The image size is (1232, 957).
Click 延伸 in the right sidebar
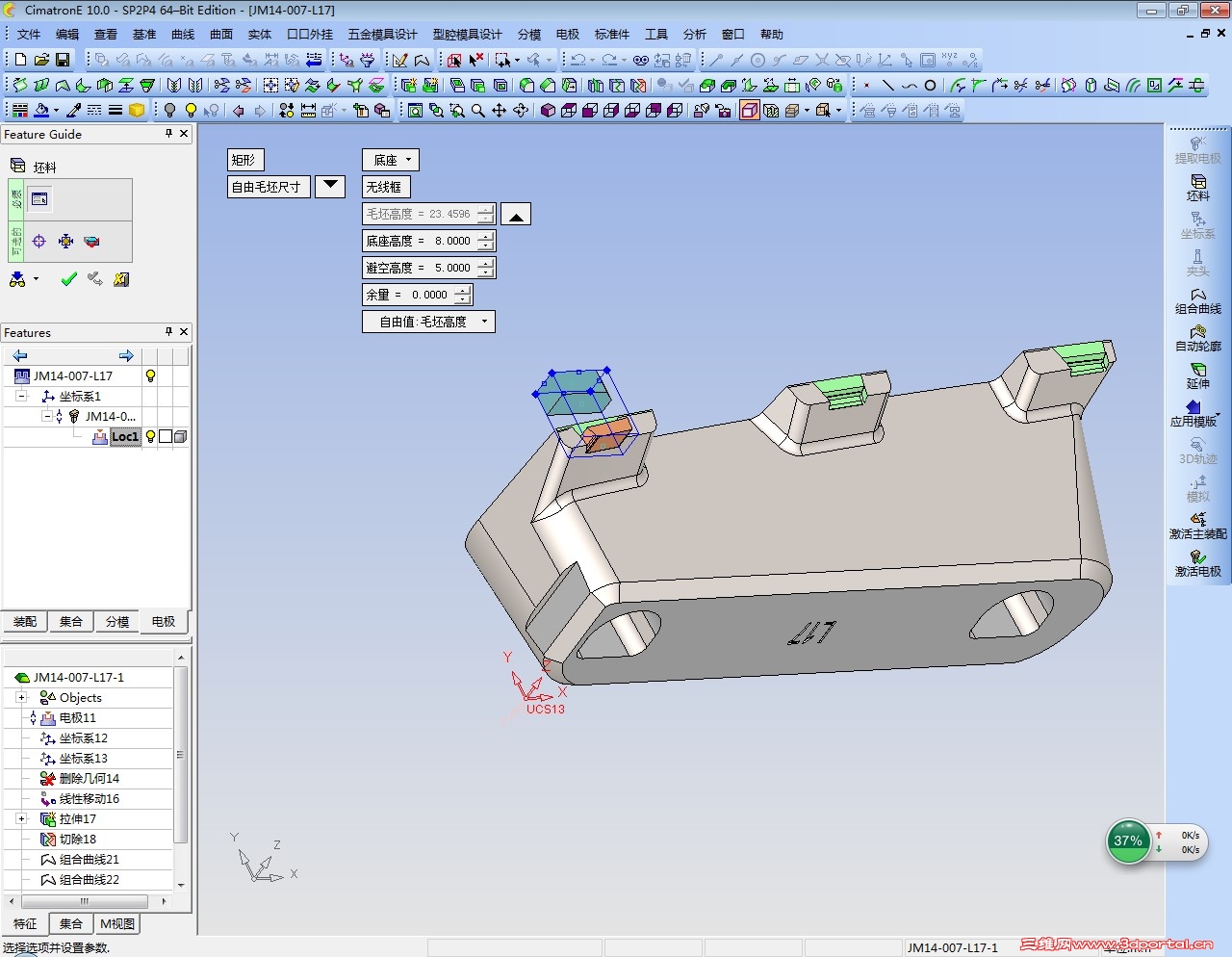(x=1197, y=375)
